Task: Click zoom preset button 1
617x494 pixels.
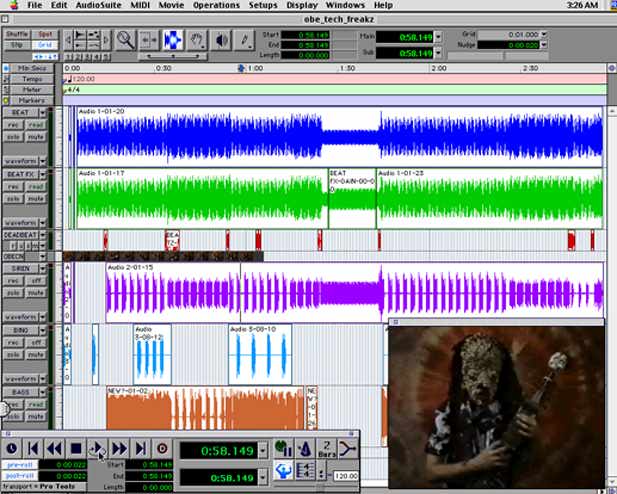Action: tap(68, 57)
